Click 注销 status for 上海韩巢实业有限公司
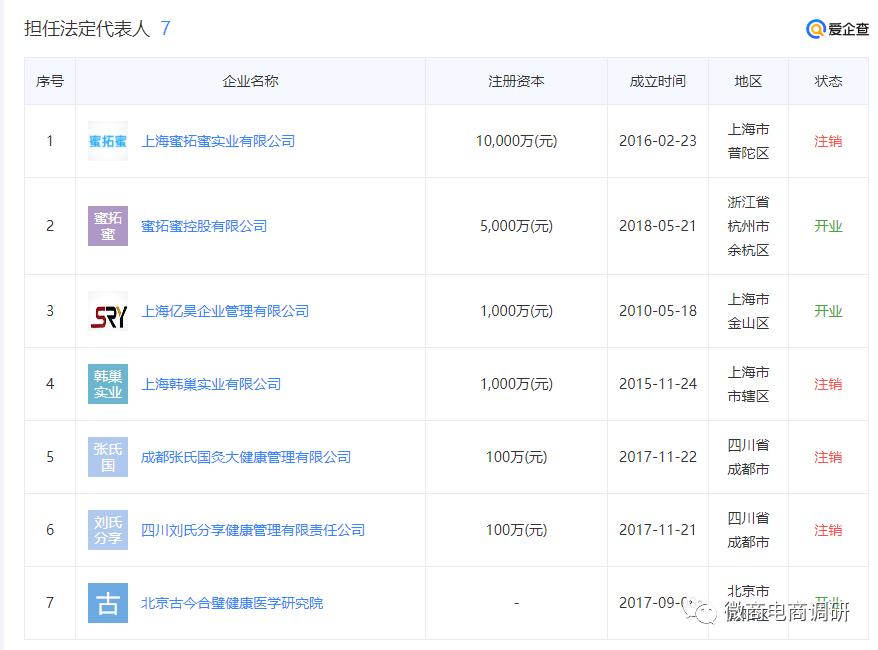 828,384
